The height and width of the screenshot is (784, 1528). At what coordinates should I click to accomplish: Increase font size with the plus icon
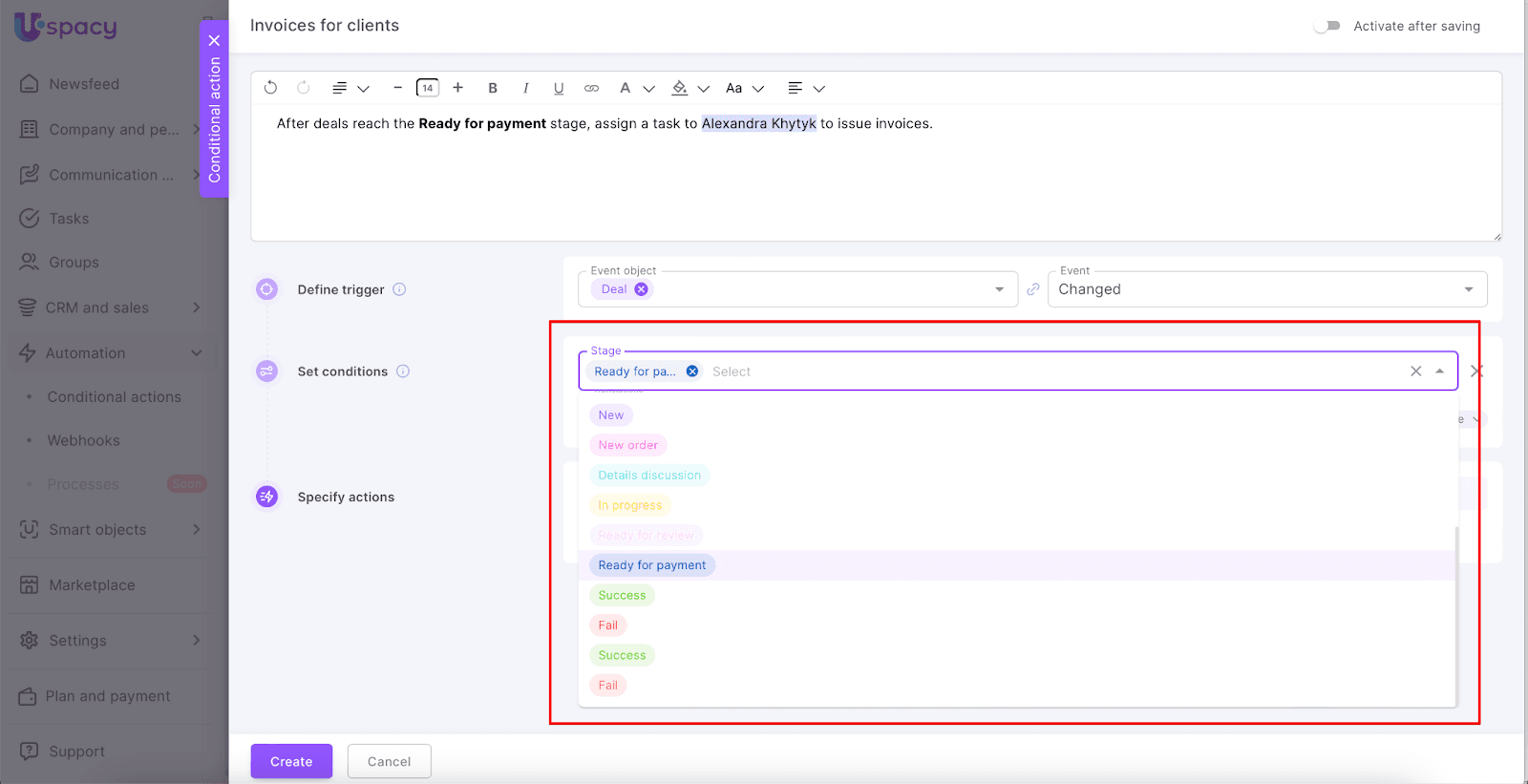(458, 88)
